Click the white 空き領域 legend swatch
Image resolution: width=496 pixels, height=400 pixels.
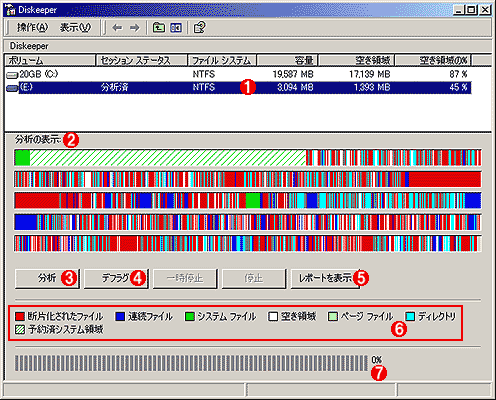coord(273,316)
